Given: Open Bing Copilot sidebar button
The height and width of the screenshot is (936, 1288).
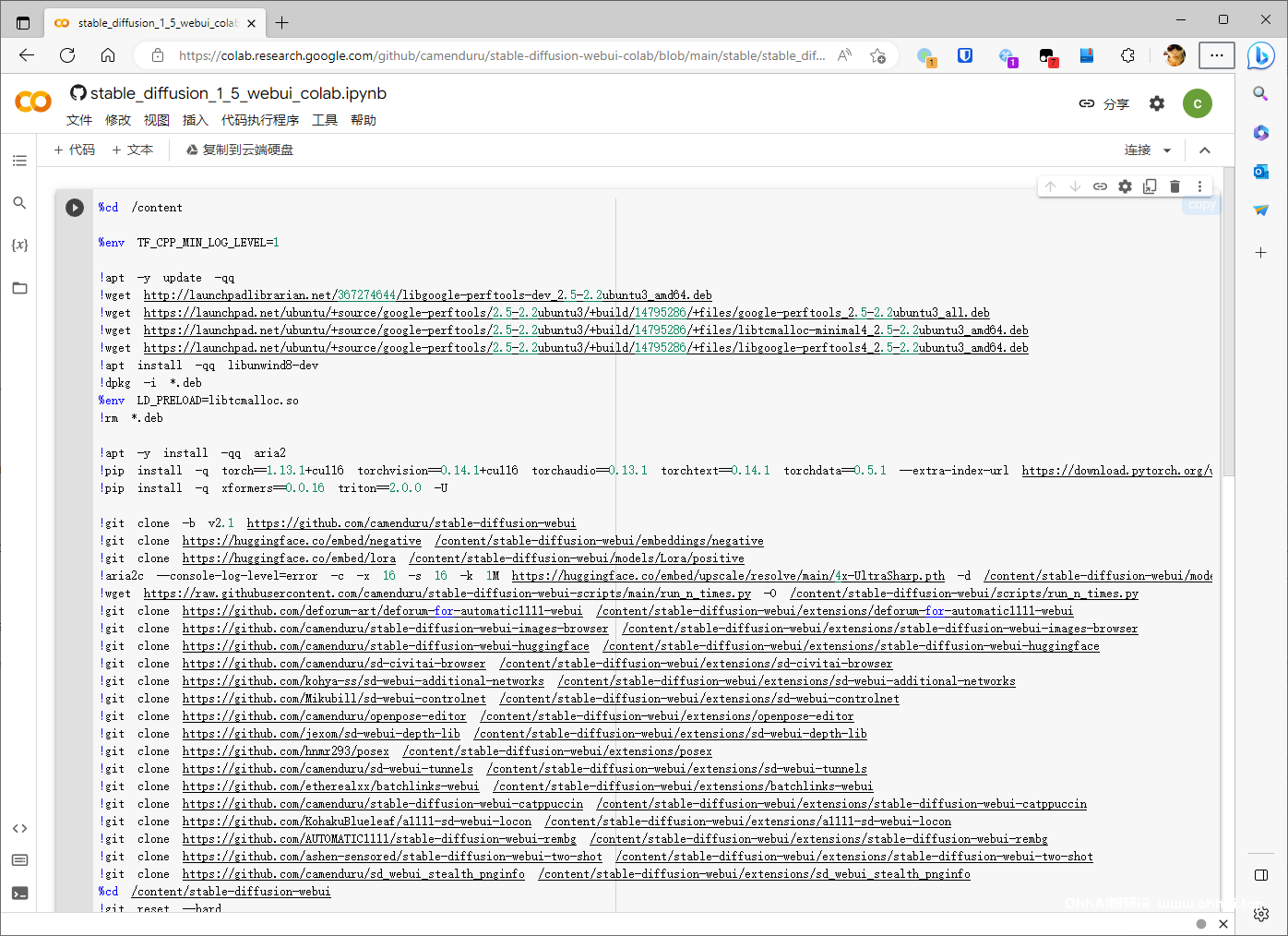Looking at the screenshot, I should coord(1260,55).
